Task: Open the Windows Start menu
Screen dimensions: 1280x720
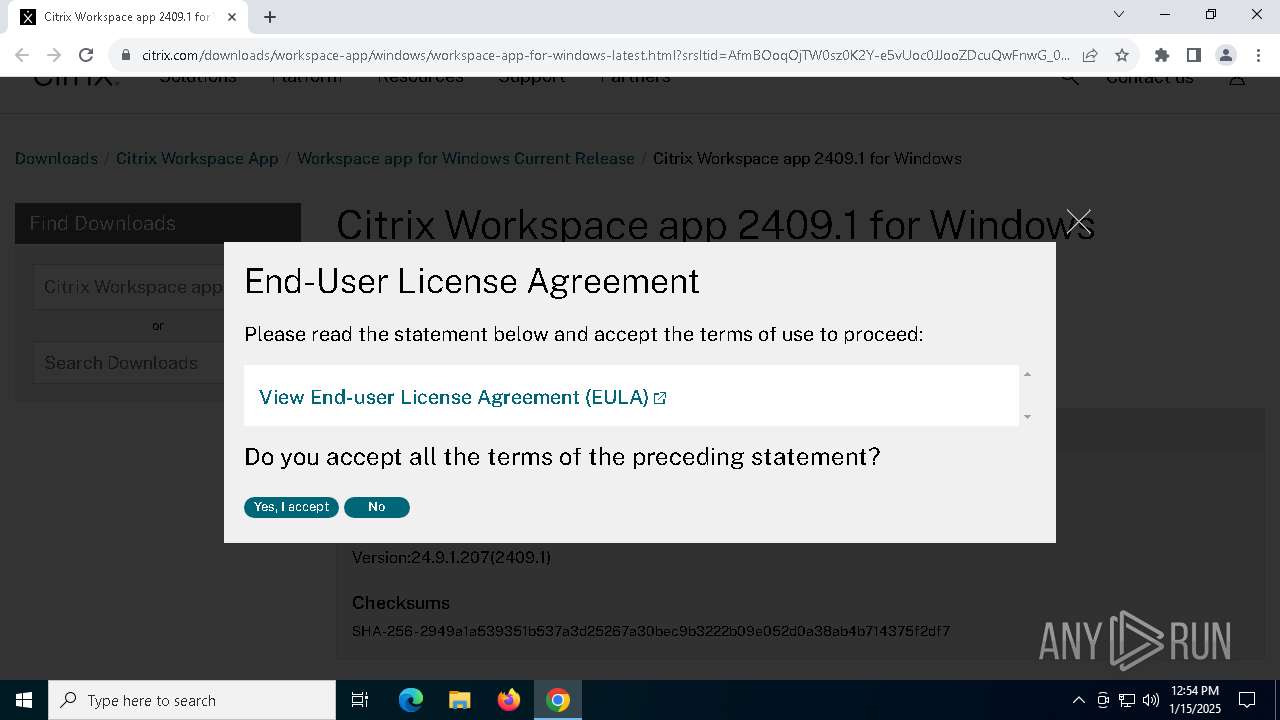Action: [24, 700]
